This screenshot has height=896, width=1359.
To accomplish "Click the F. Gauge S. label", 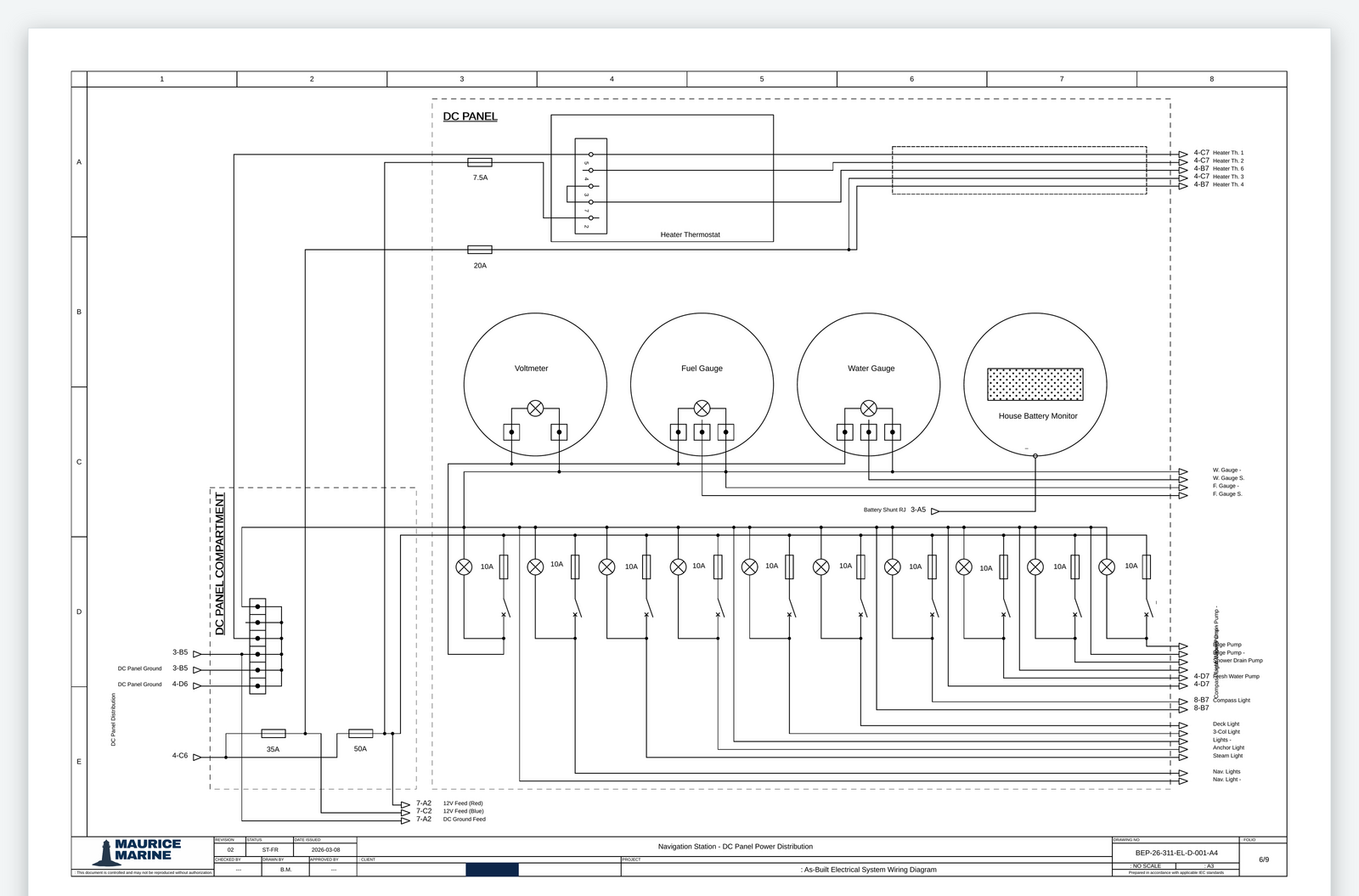I will coord(1227,494).
